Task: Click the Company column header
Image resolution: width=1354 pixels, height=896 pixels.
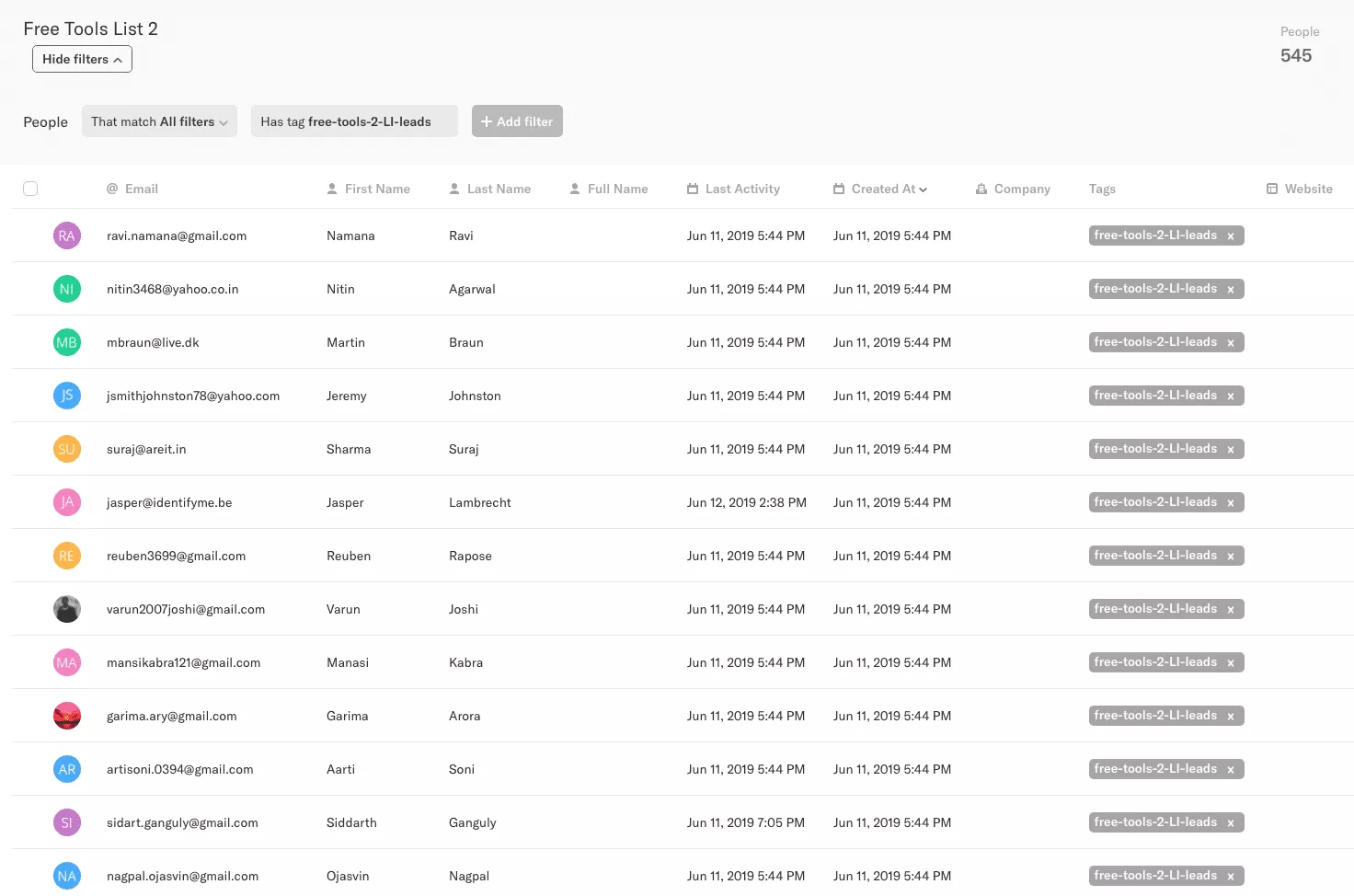Action: (x=1021, y=189)
